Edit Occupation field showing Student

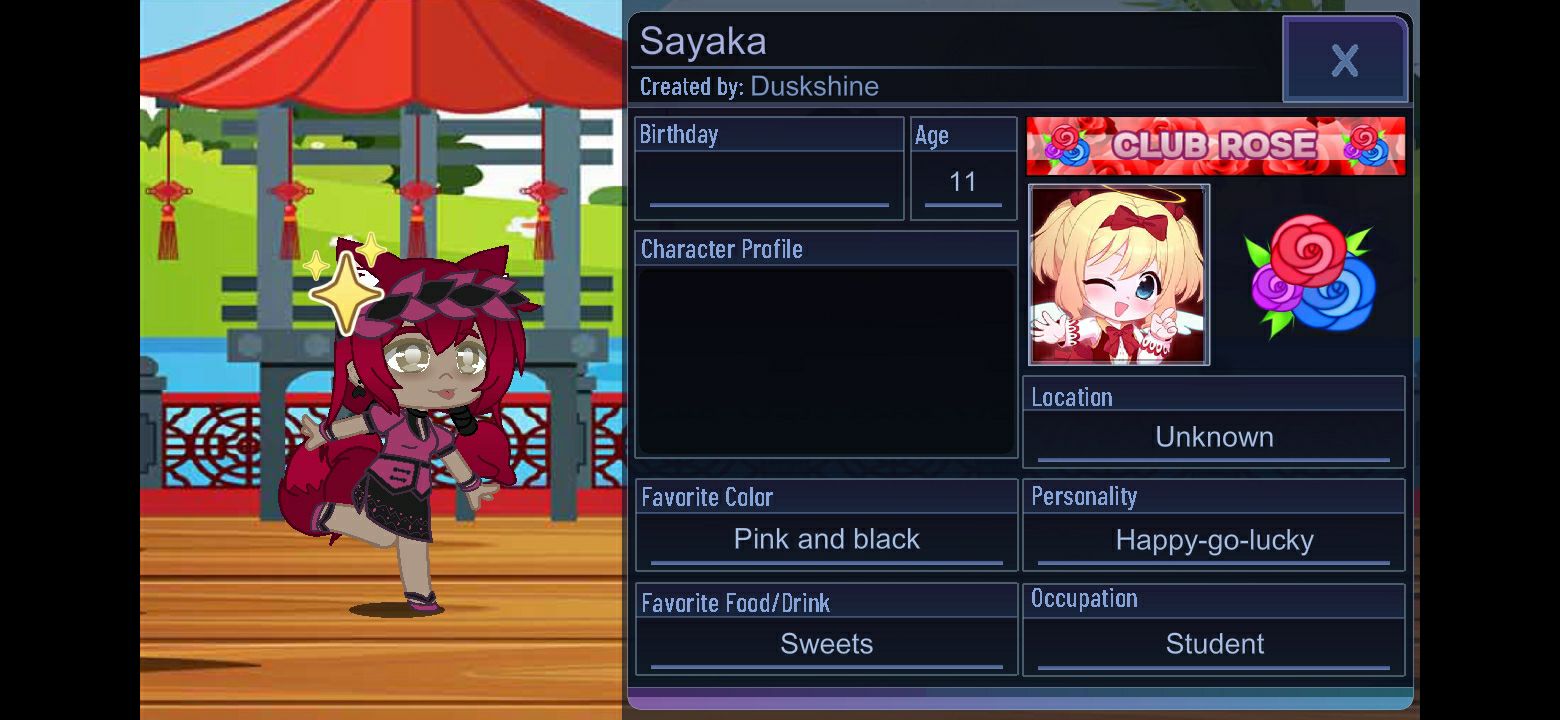pos(1214,644)
